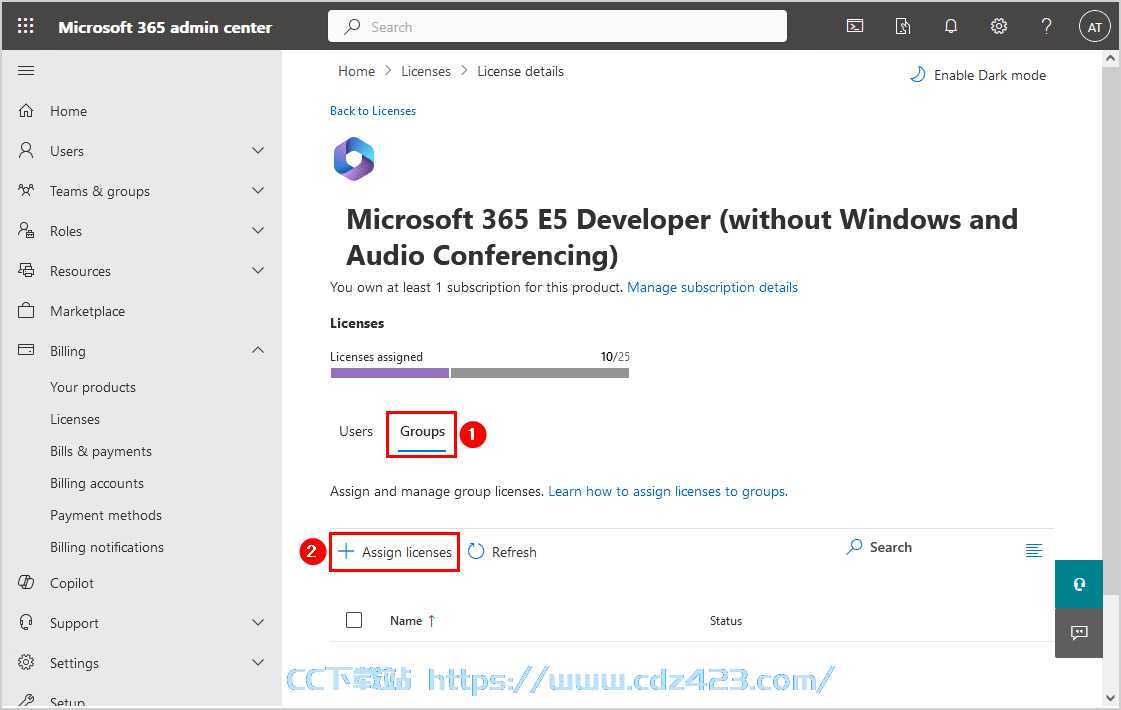Expand the Support menu chevron
The image size is (1121, 710).
(258, 622)
